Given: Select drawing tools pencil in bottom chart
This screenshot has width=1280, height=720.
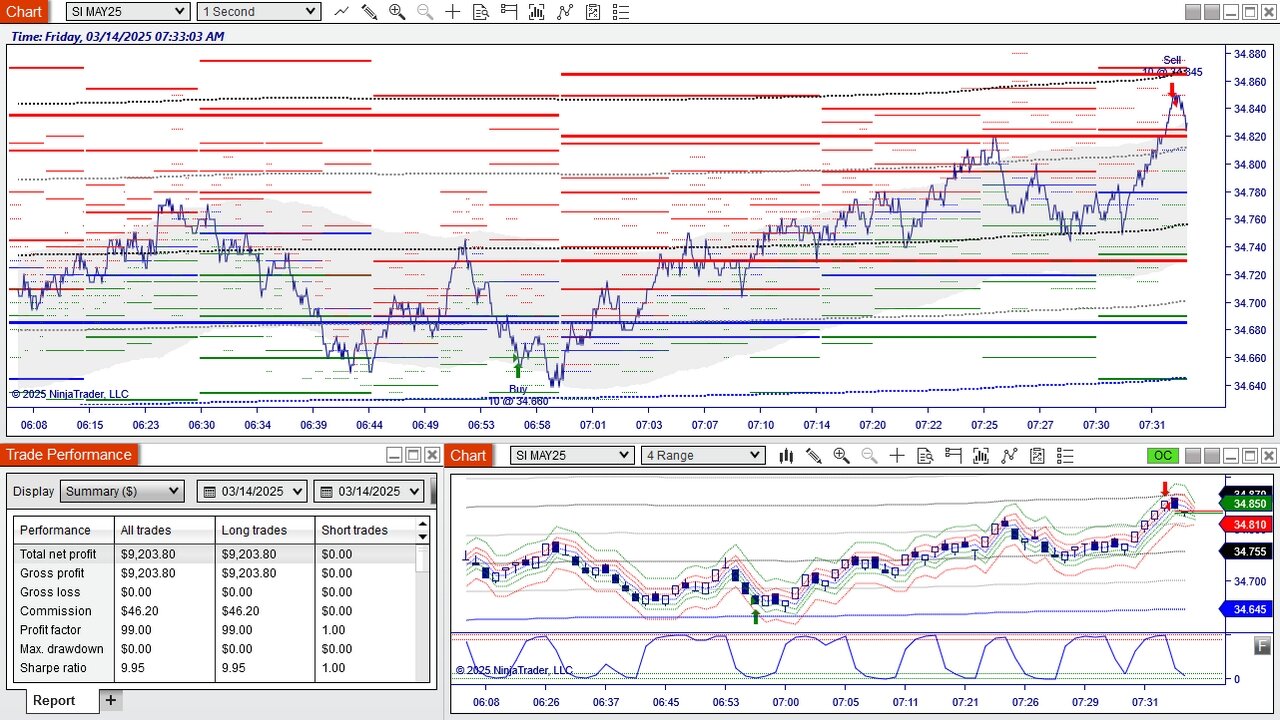Looking at the screenshot, I should 814,455.
